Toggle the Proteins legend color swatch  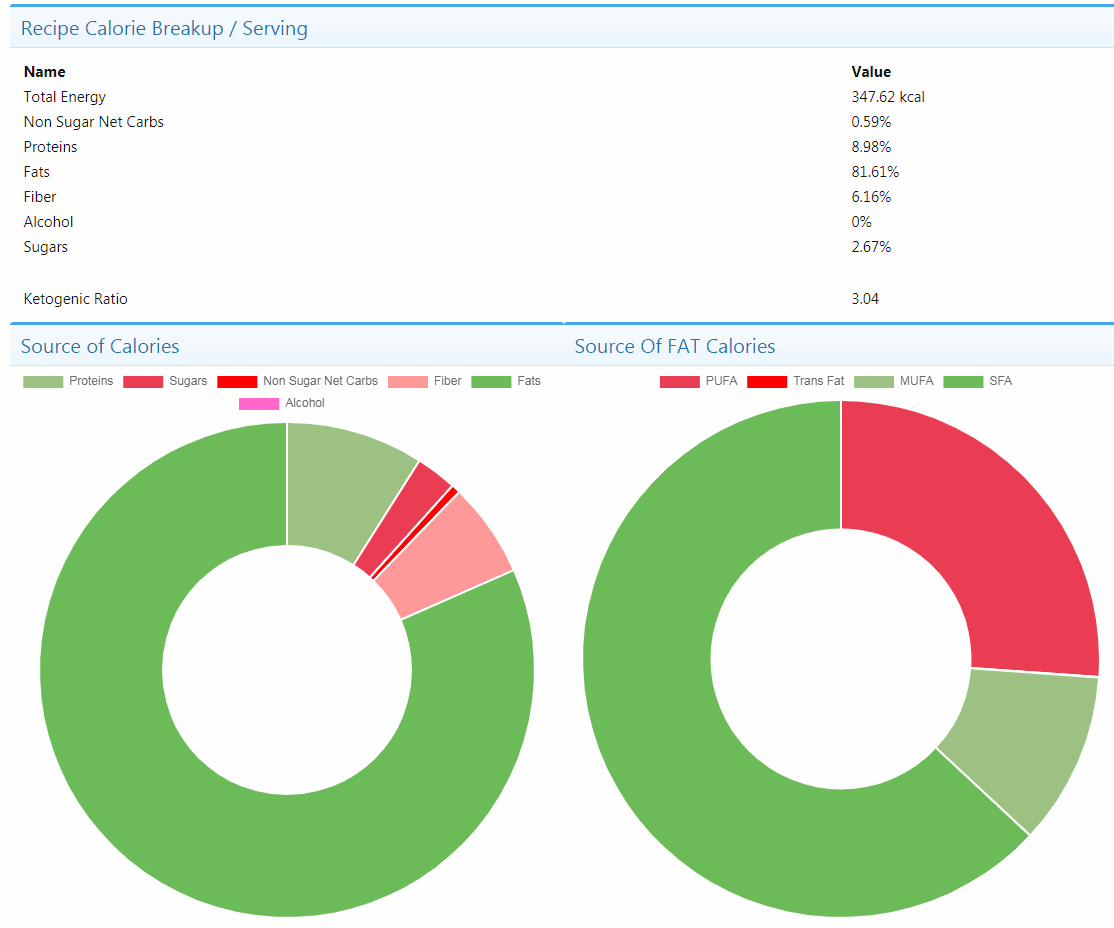[x=43, y=382]
